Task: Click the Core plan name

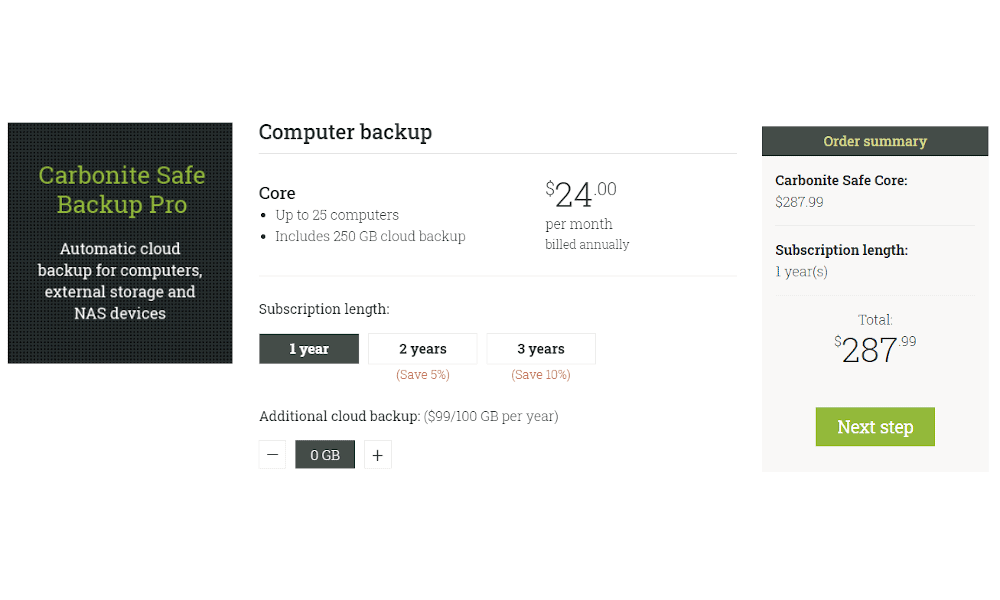Action: coord(277,193)
